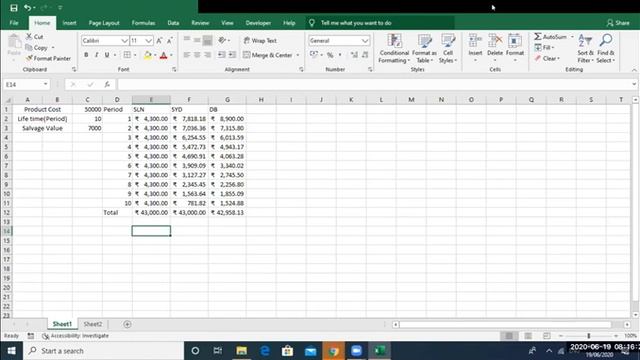Screen dimensions: 640x360
Task: Click the orientation text-angle icon
Action: click(x=222, y=40)
